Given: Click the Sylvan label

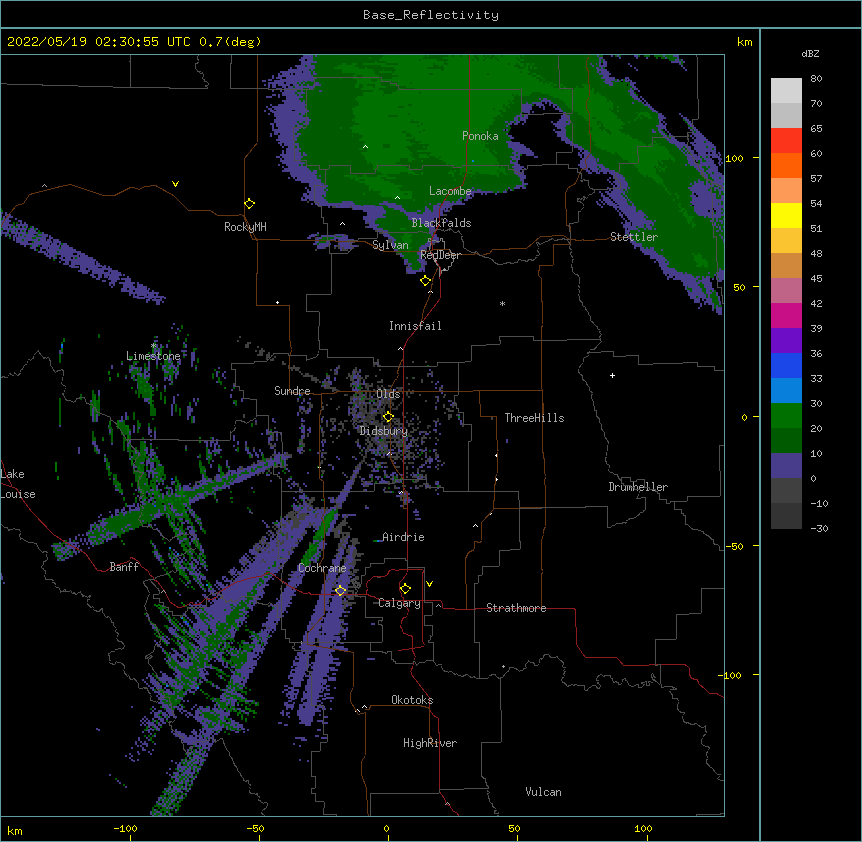Looking at the screenshot, I should coord(390,245).
